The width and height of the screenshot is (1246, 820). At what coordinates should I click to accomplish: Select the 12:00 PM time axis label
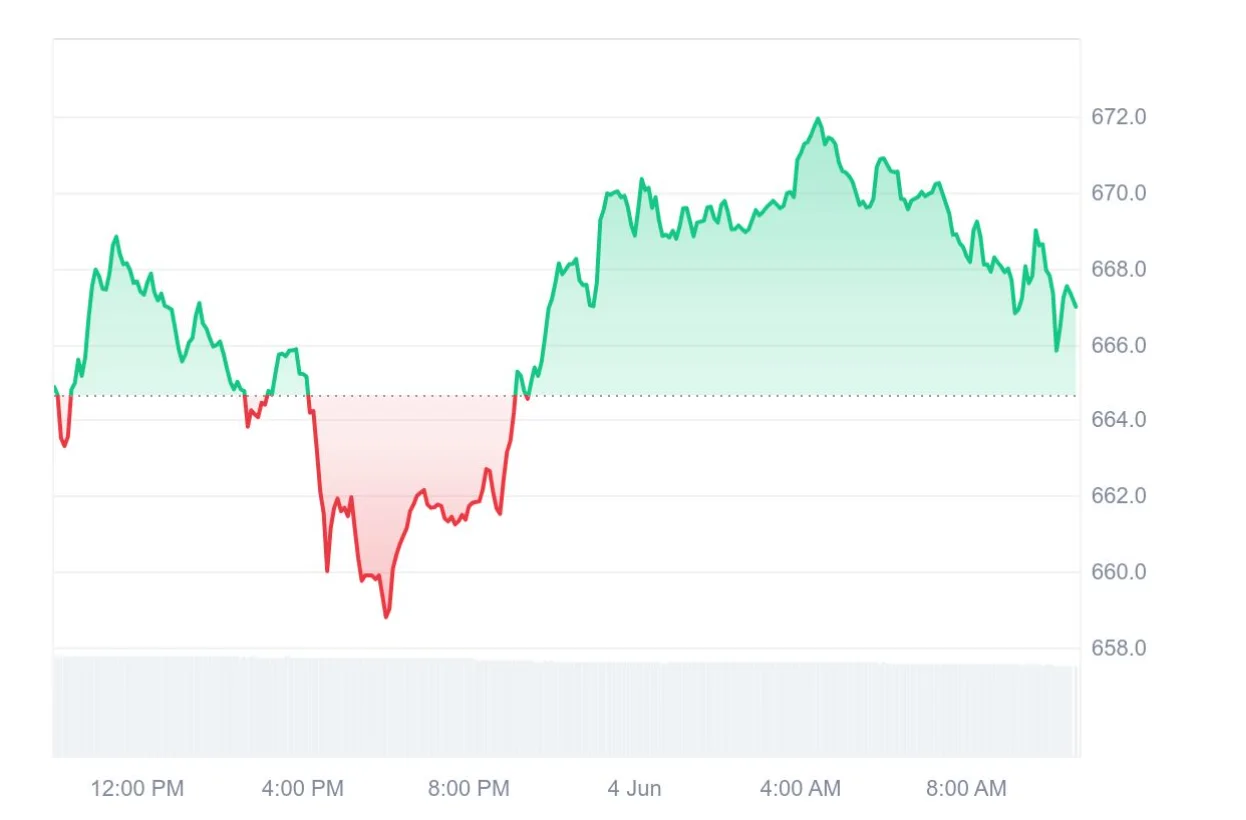(x=137, y=788)
